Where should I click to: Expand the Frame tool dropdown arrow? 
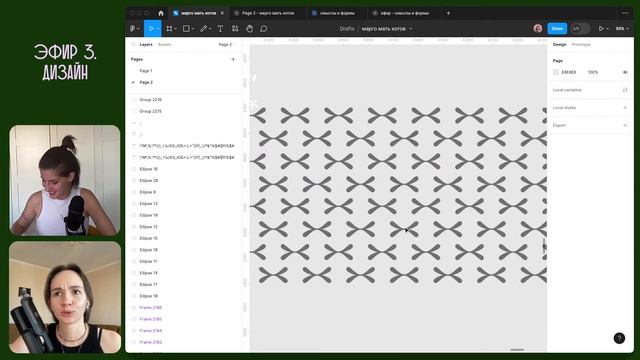175,29
